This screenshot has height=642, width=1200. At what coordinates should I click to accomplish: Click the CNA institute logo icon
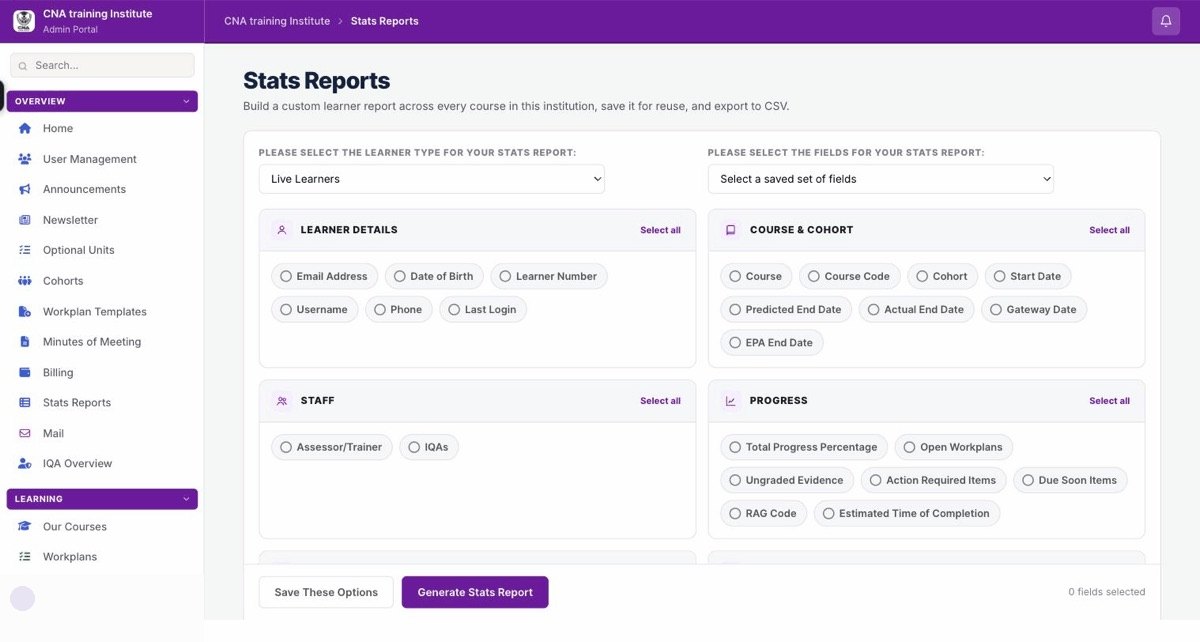coord(24,21)
